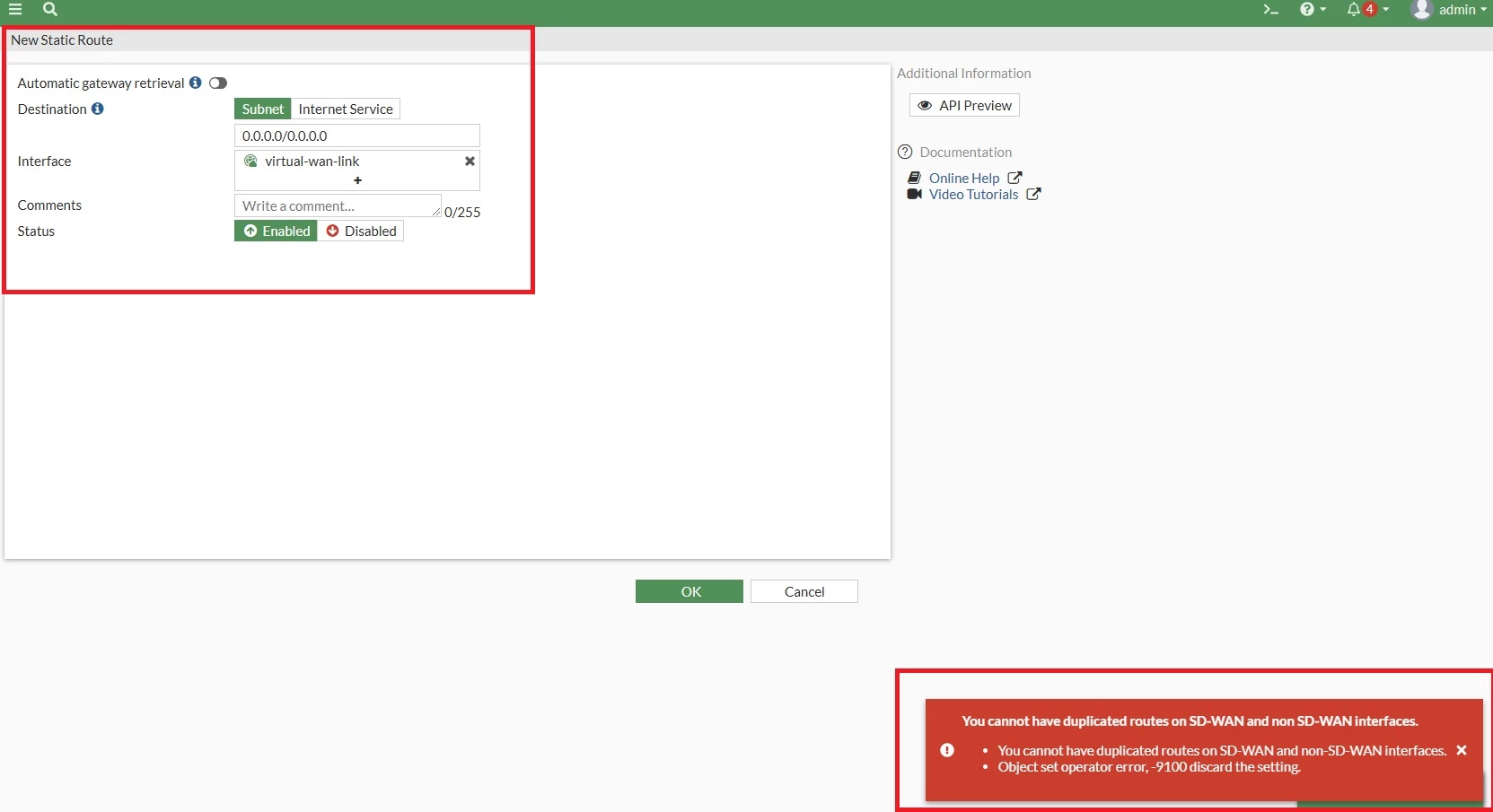Image resolution: width=1493 pixels, height=812 pixels.
Task: Open the Online Help link
Action: coord(964,178)
